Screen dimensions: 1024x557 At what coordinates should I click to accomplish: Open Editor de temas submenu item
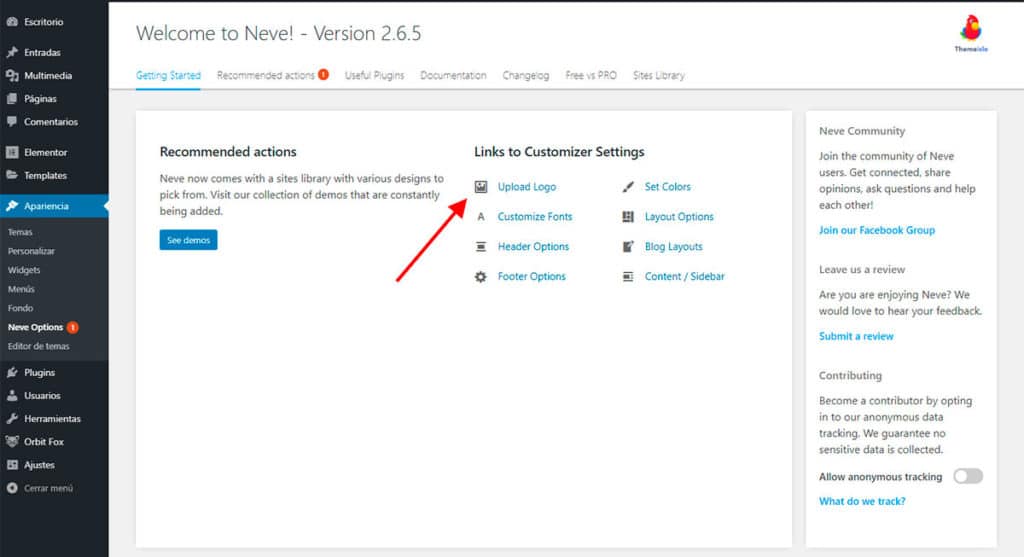[39, 346]
